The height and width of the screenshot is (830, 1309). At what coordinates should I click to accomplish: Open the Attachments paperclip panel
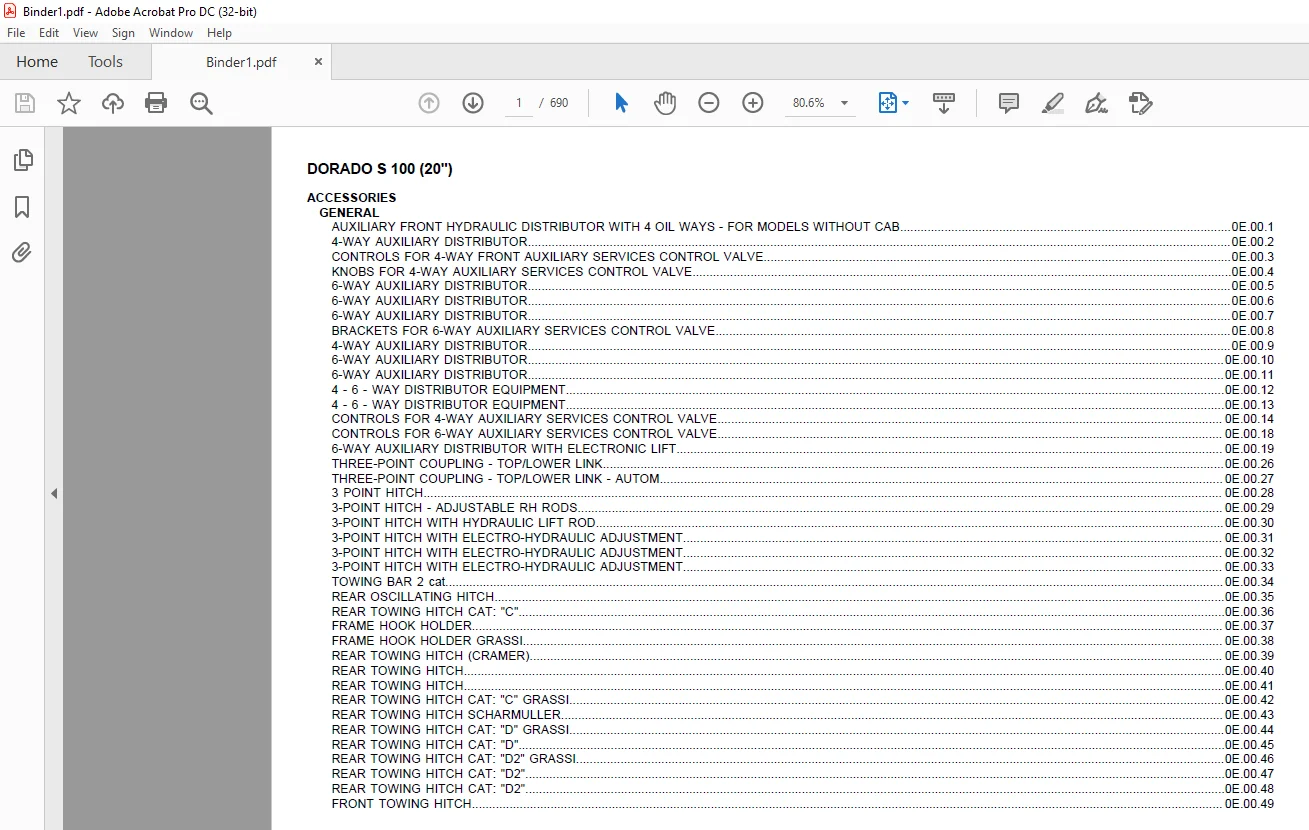click(x=22, y=253)
